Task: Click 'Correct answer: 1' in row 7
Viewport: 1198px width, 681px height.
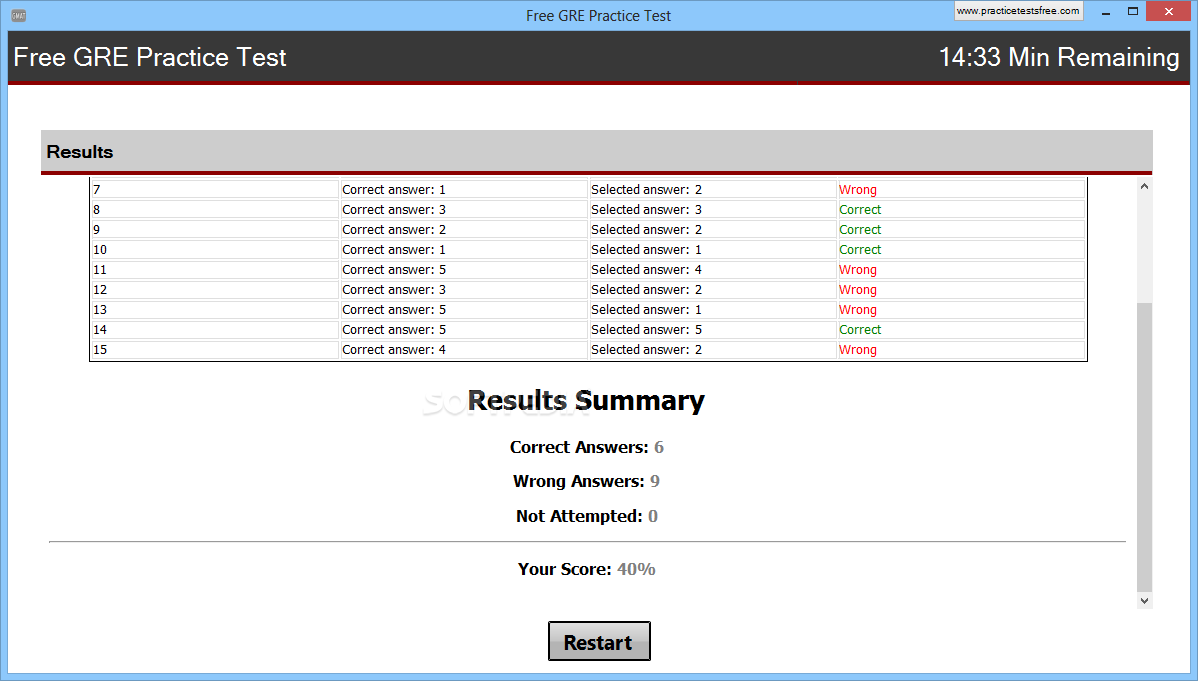Action: pyautogui.click(x=393, y=190)
